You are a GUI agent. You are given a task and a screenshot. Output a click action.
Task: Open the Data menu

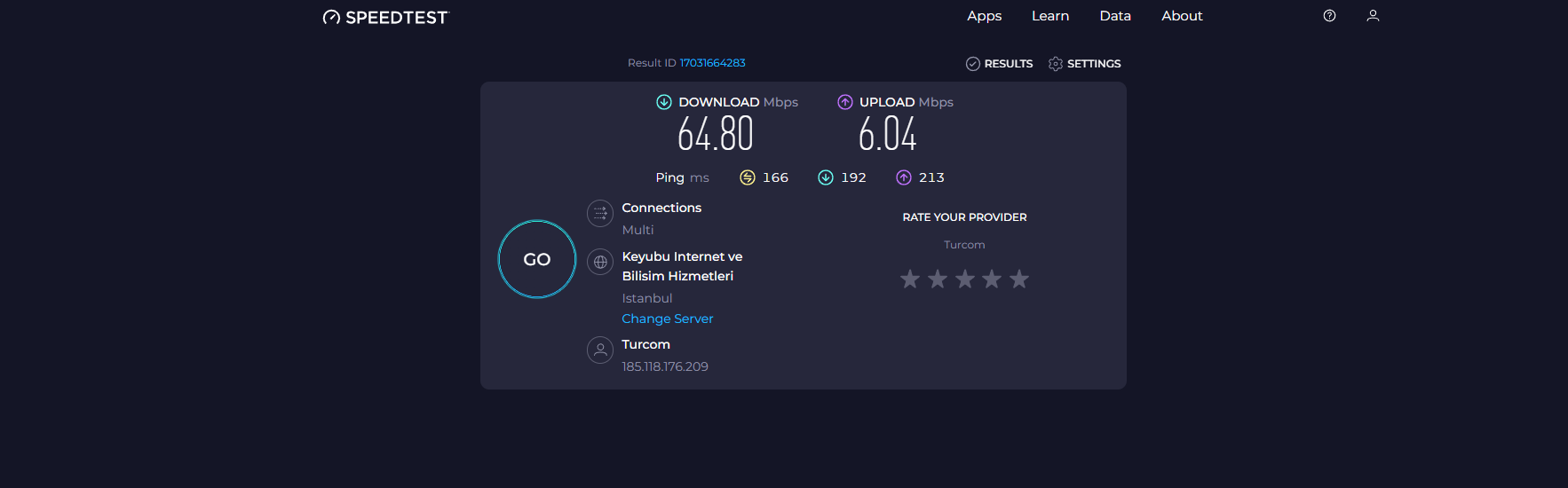pyautogui.click(x=1115, y=16)
